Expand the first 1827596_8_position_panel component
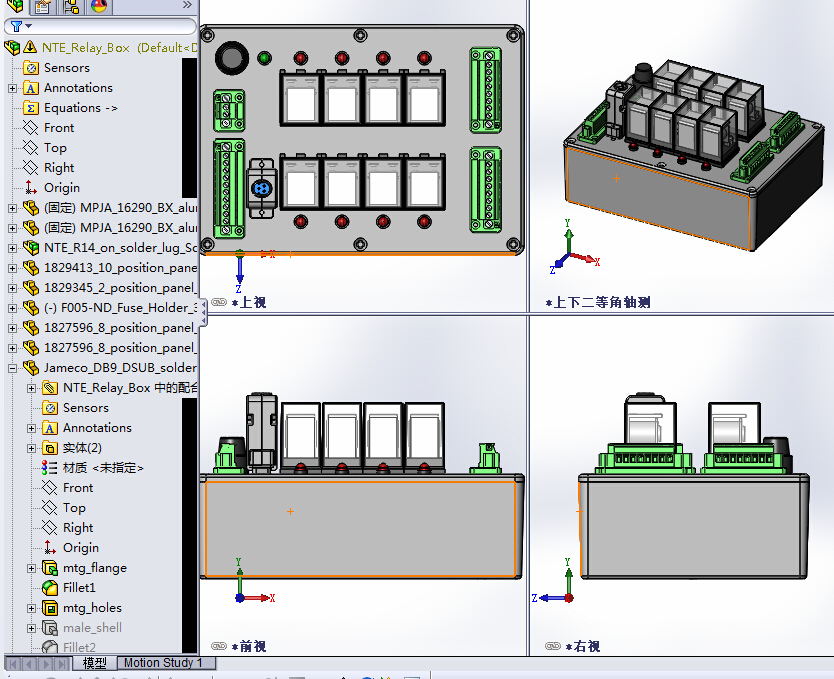 pos(12,328)
